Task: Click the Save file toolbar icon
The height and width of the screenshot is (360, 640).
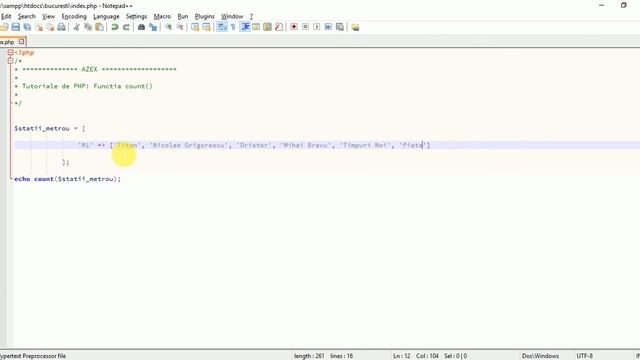Action: (16, 27)
